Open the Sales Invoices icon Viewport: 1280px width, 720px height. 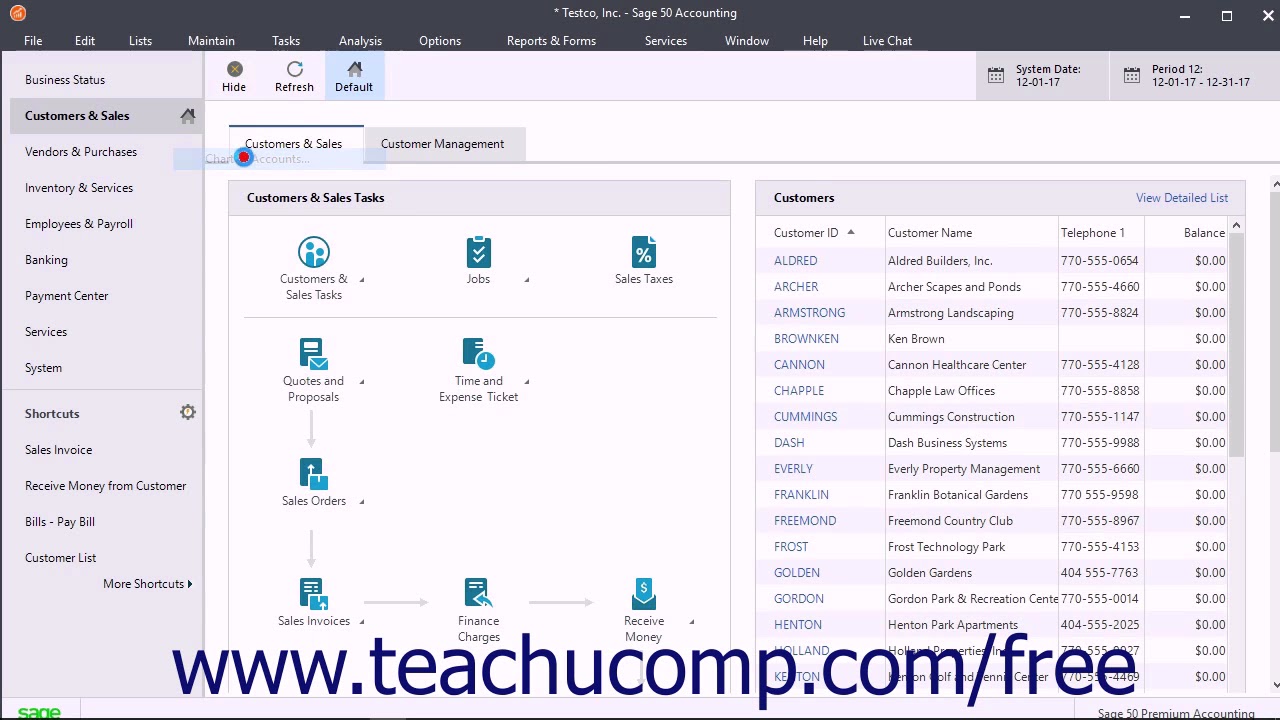[313, 594]
